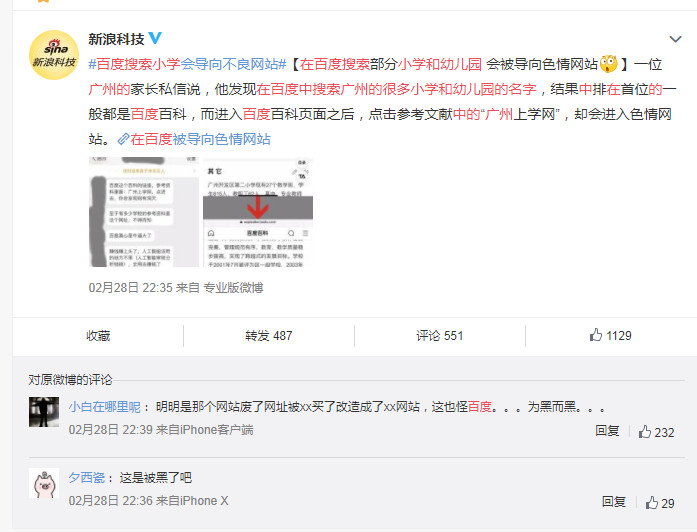The width and height of the screenshot is (697, 532).
Task: Click the 新浪科技 account name
Action: [115, 39]
